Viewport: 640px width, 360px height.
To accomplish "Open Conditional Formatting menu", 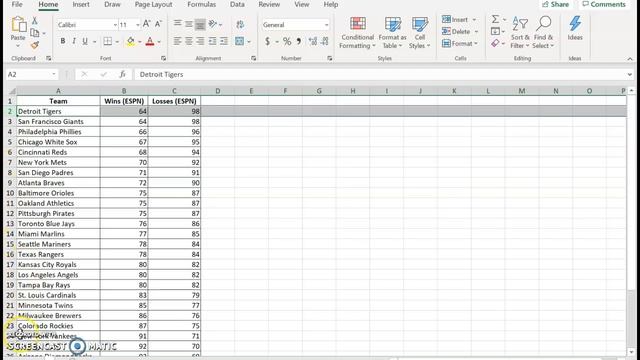I will [358, 33].
